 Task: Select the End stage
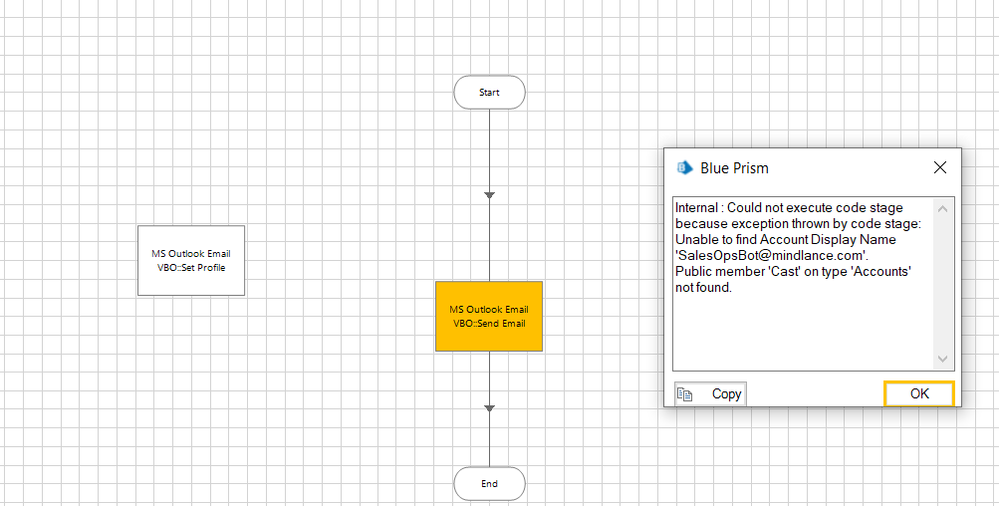point(489,484)
